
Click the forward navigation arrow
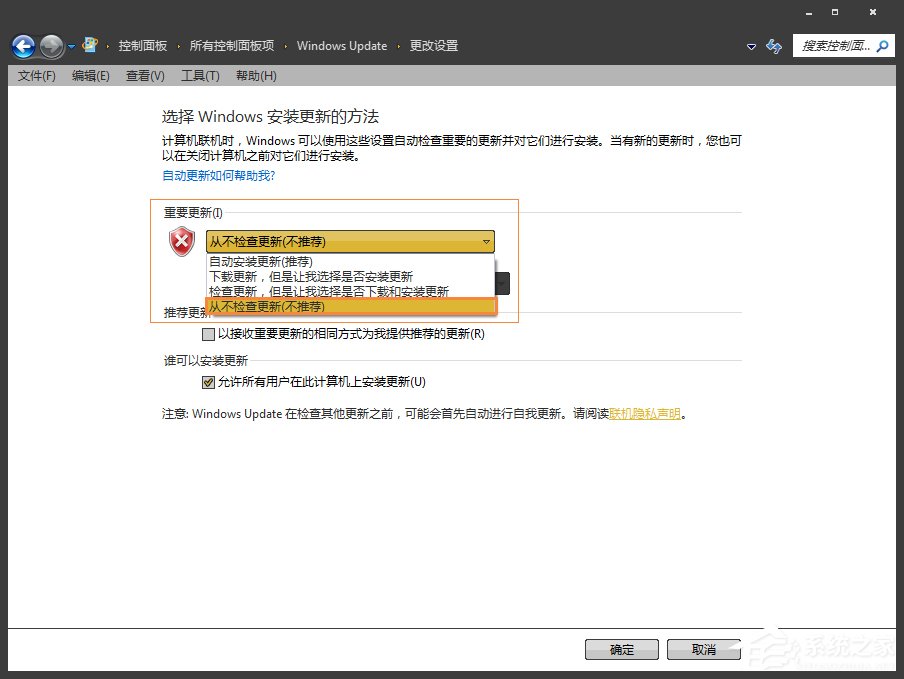(x=49, y=45)
